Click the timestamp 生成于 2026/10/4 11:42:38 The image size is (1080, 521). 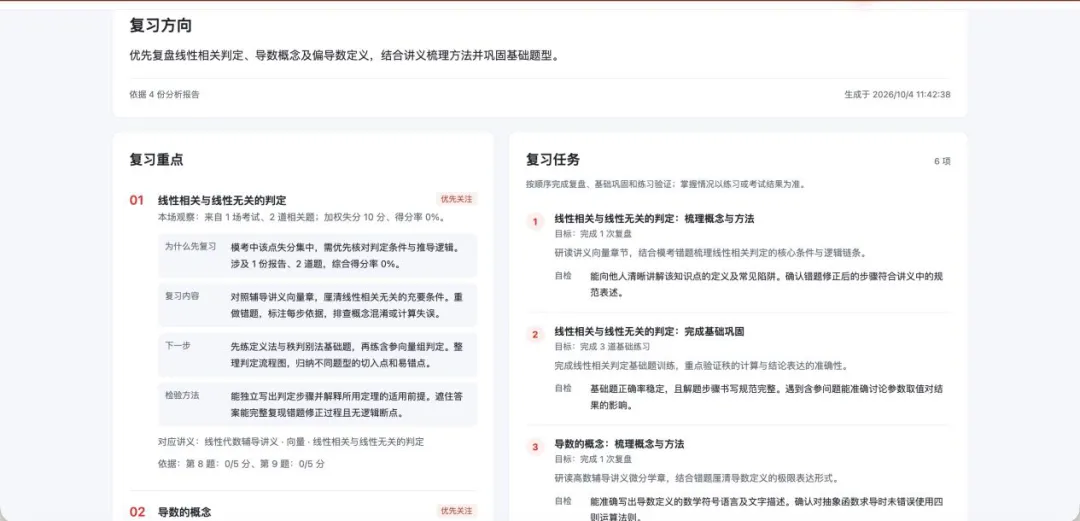[897, 94]
